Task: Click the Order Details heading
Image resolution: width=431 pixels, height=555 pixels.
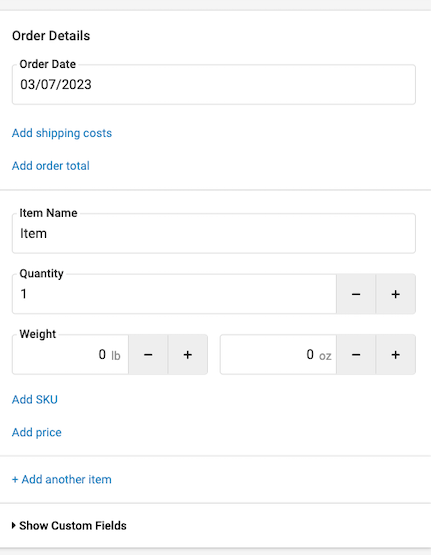Action: [x=51, y=36]
